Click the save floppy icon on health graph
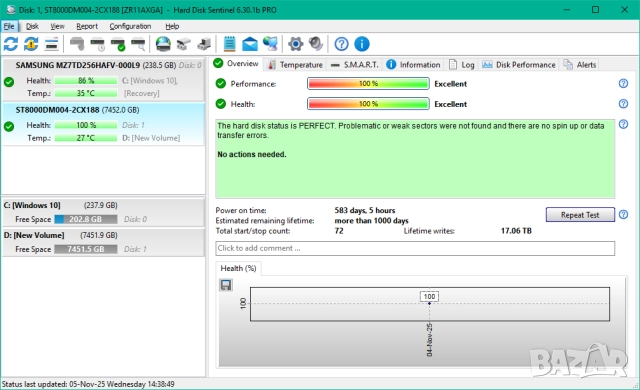 (226, 285)
